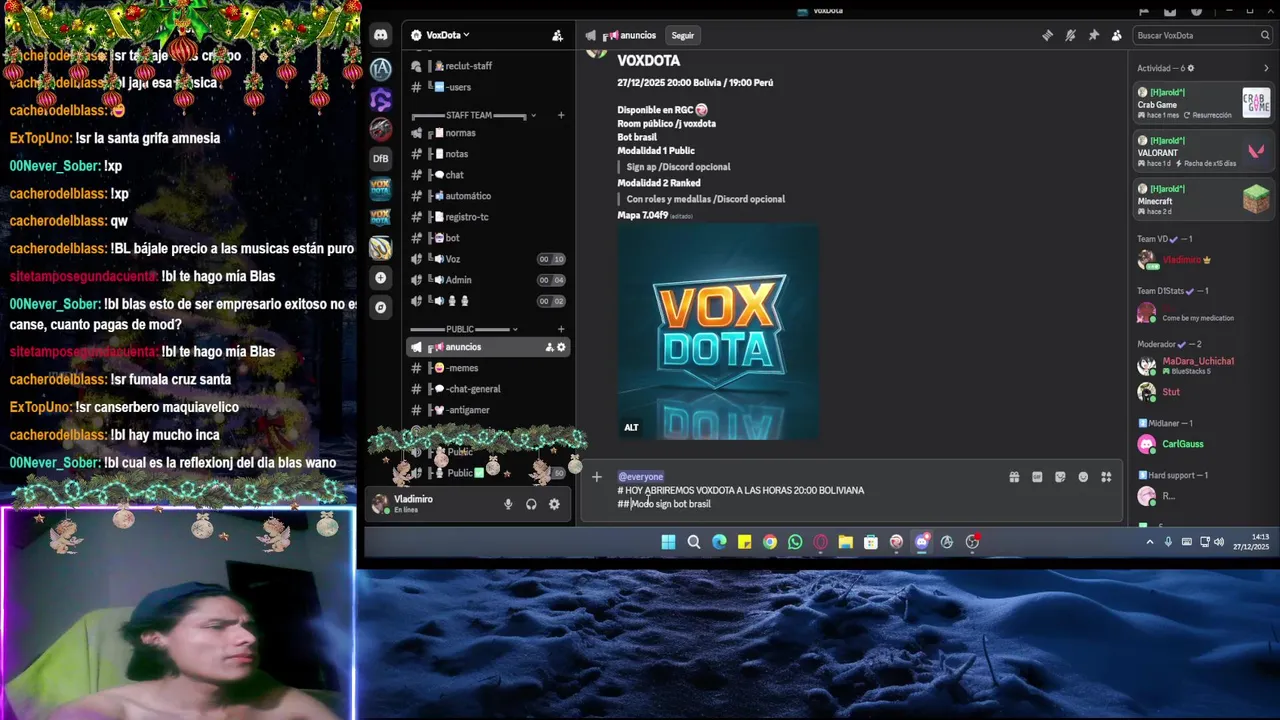
Task: Open the bot channel
Action: (x=488, y=238)
